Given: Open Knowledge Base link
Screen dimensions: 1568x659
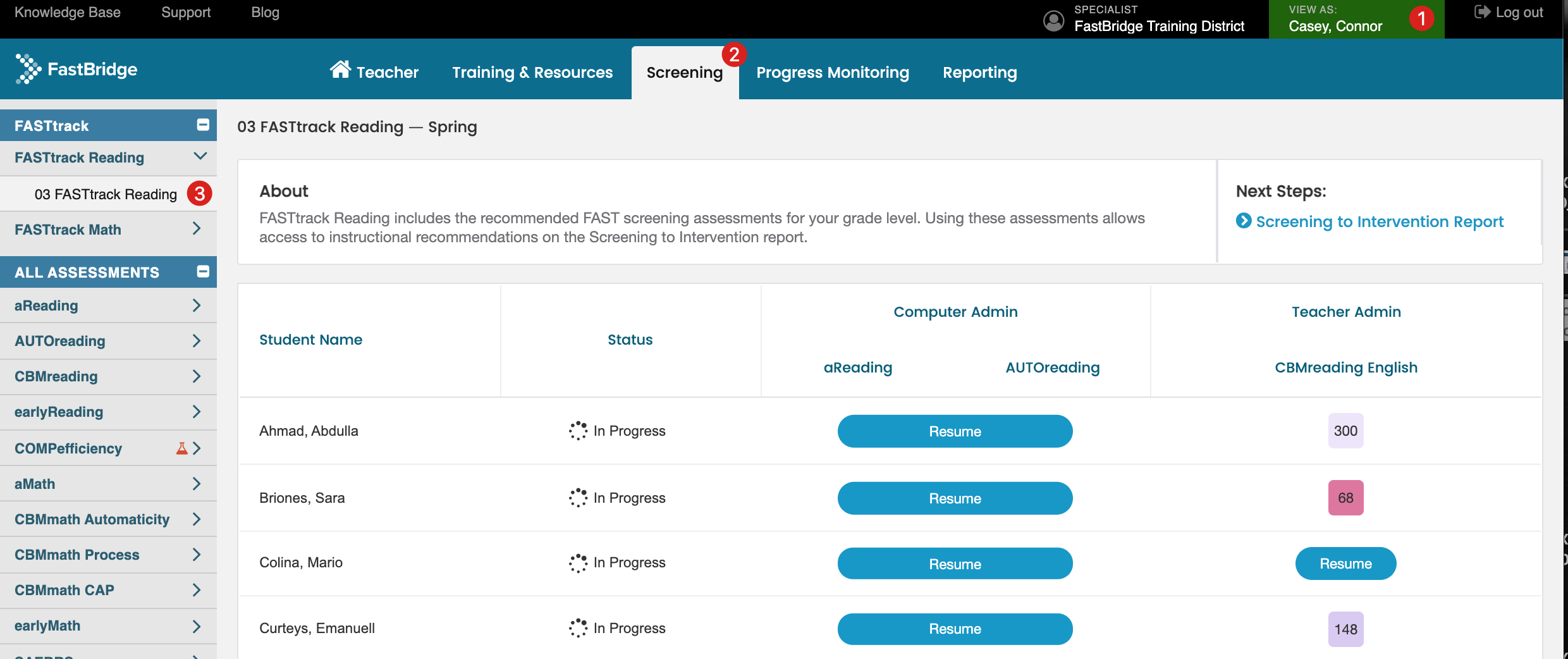Looking at the screenshot, I should (x=67, y=12).
